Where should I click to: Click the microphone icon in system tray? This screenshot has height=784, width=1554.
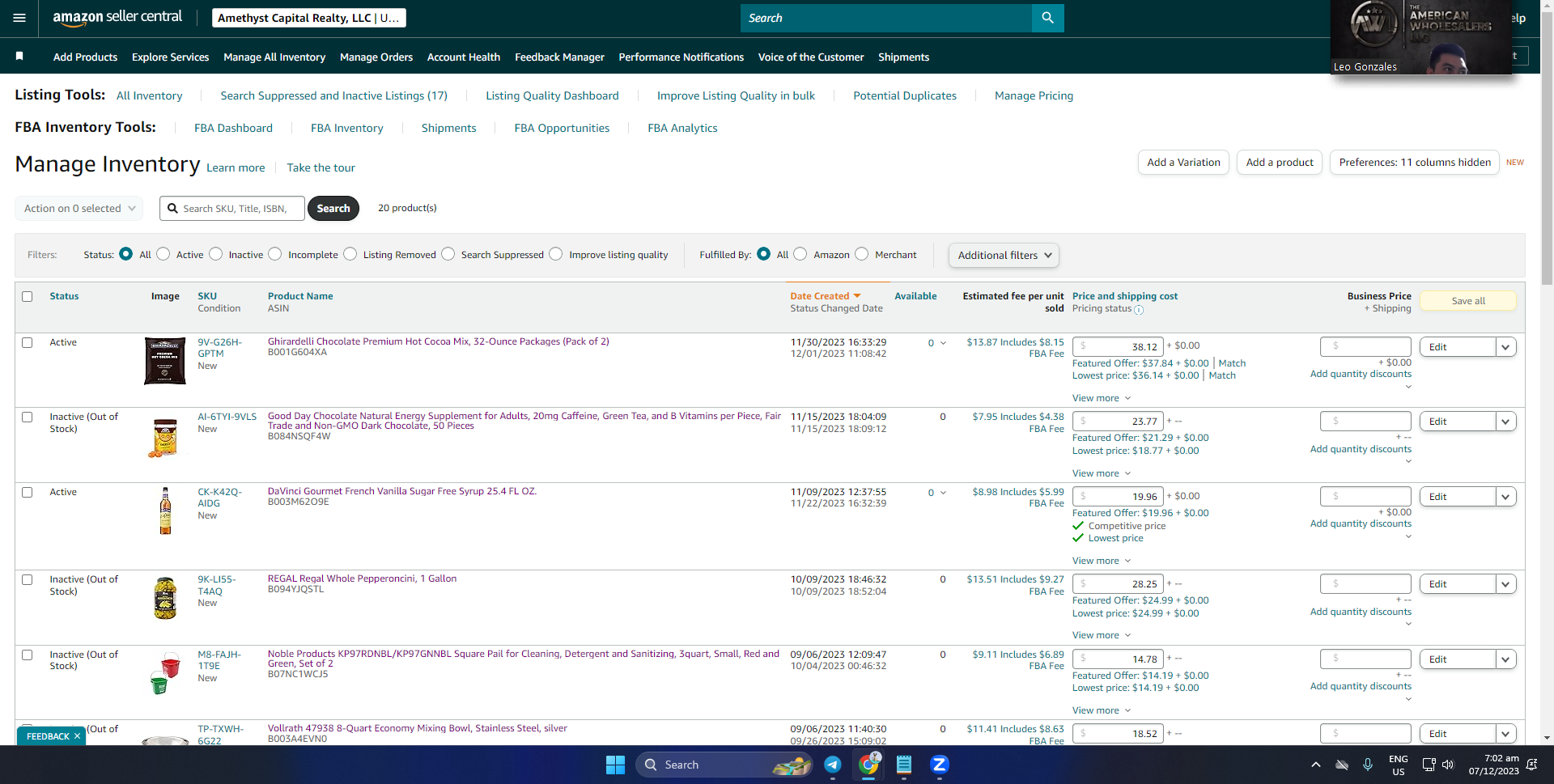click(1368, 765)
